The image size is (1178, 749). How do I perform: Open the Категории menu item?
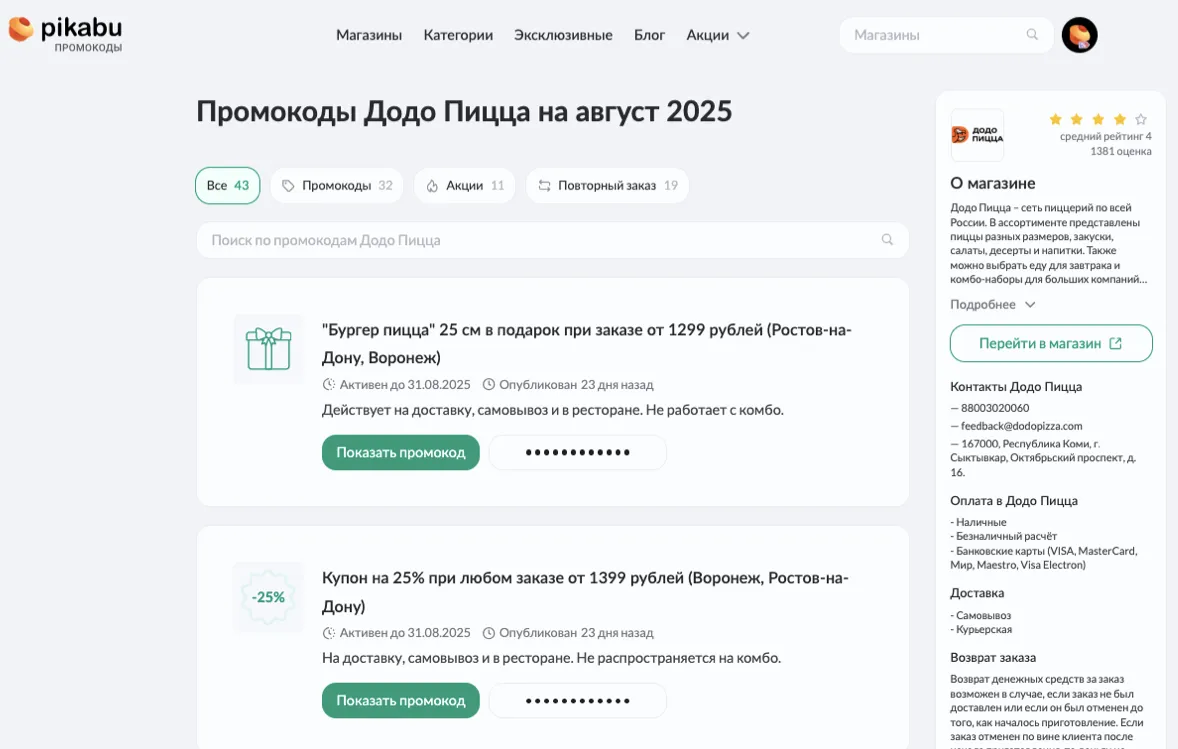(458, 35)
